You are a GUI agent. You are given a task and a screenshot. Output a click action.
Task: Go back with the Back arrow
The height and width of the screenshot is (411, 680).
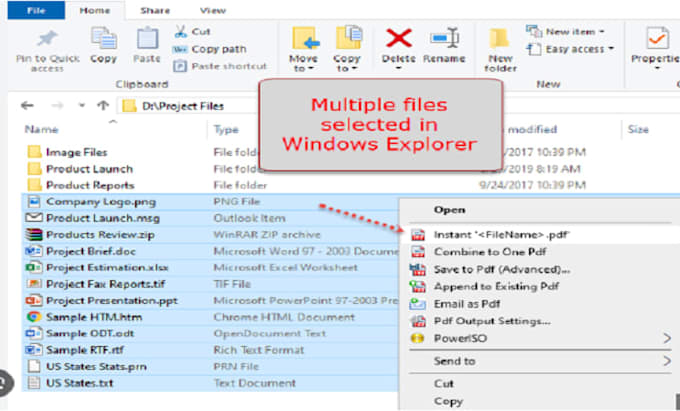tap(27, 105)
